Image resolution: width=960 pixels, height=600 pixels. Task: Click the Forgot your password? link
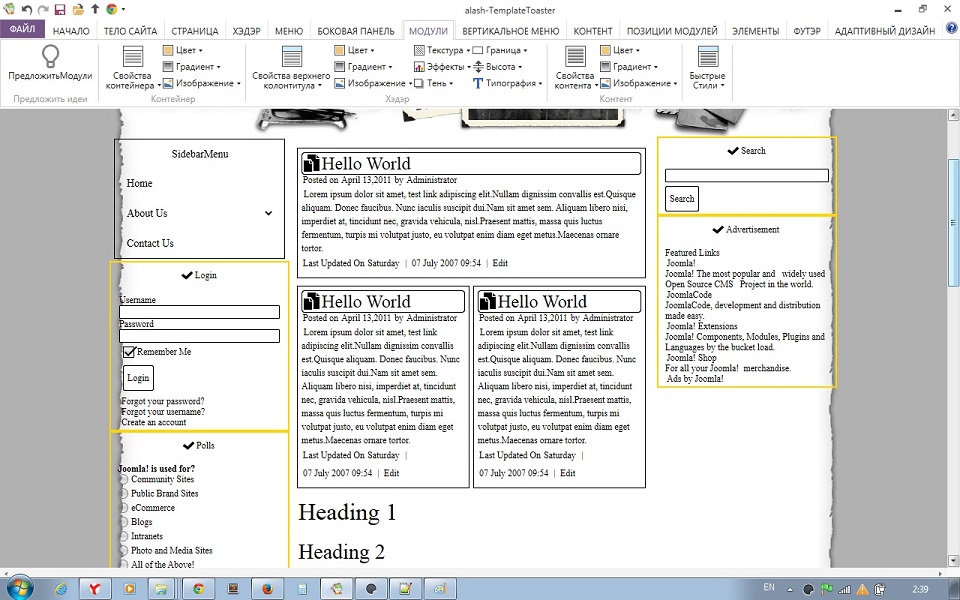pyautogui.click(x=162, y=401)
